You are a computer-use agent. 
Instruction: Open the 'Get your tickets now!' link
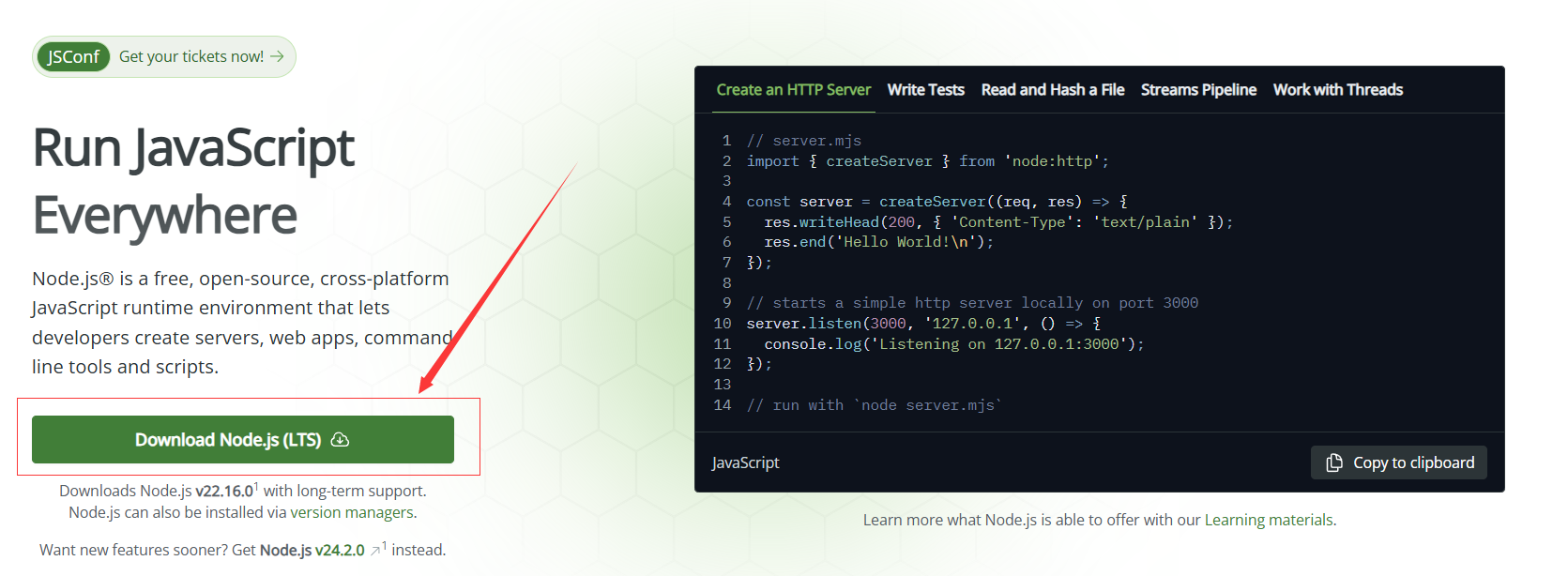tap(191, 57)
